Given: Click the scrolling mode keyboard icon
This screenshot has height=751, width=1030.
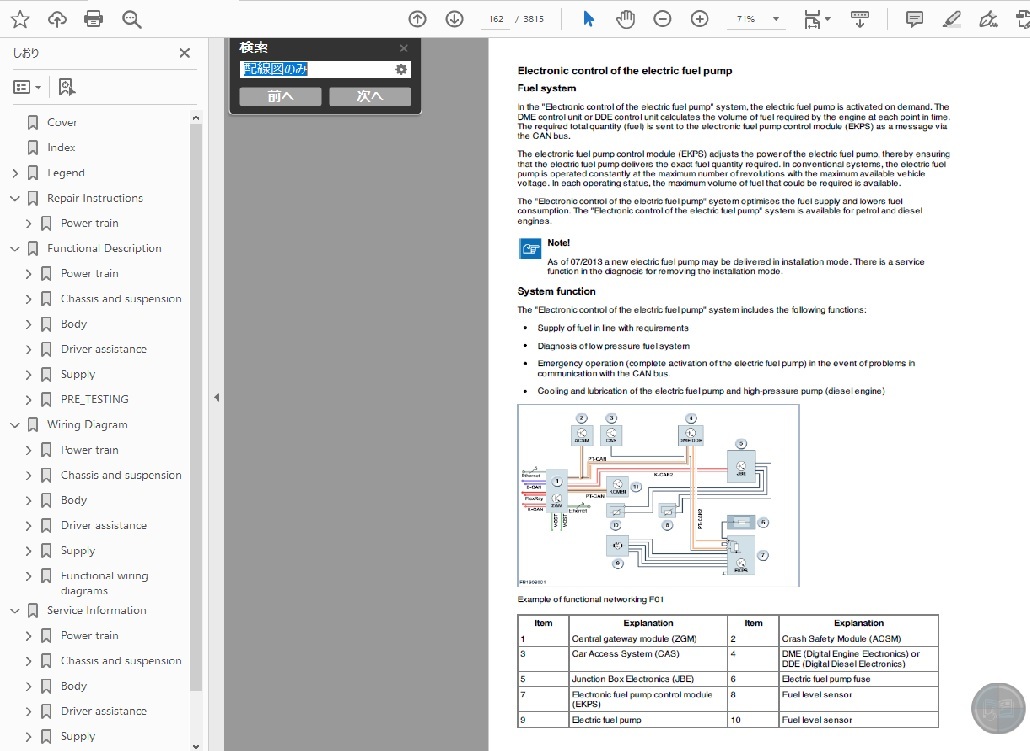Looking at the screenshot, I should coord(859,19).
